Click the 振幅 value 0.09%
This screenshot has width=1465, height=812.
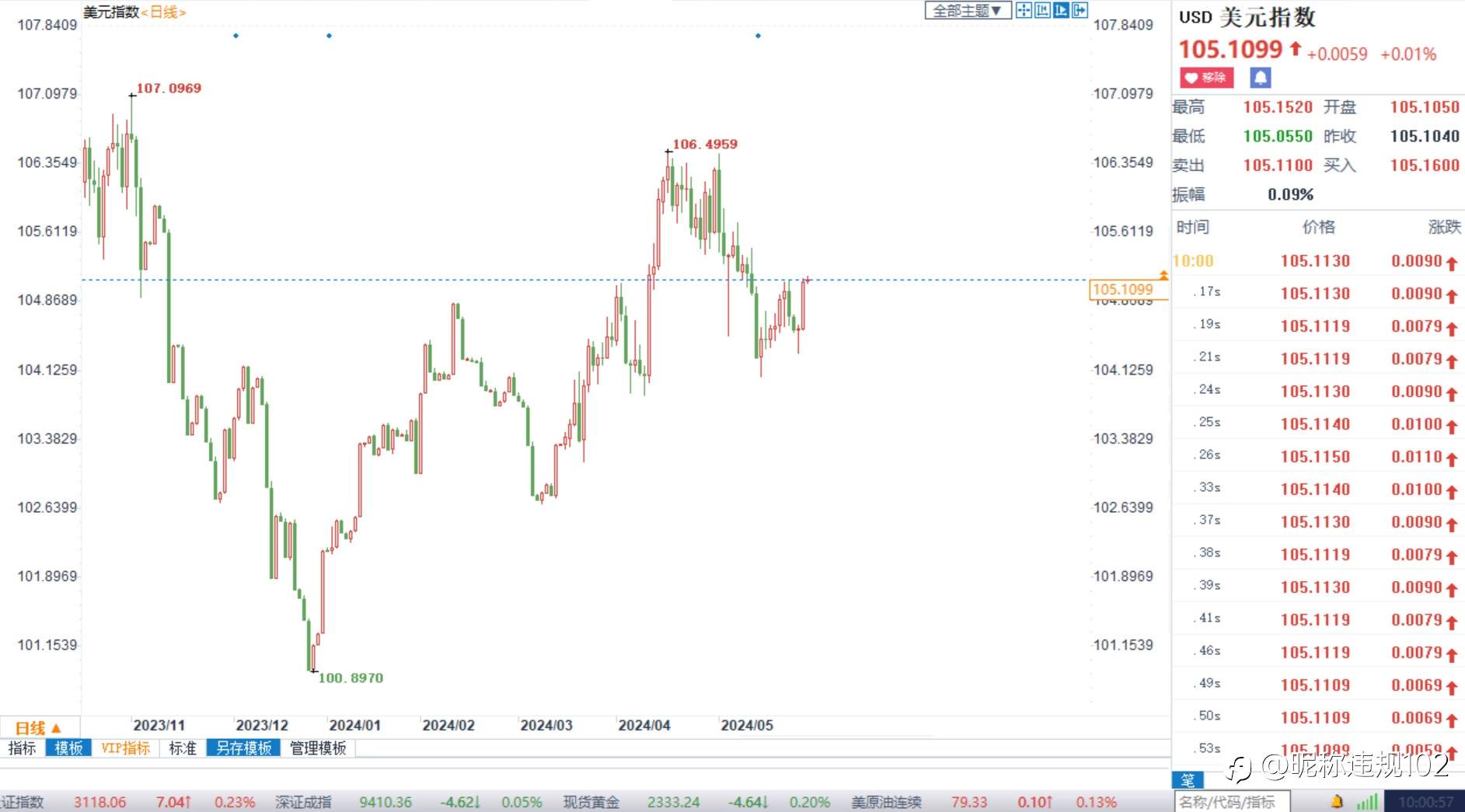(x=1290, y=194)
